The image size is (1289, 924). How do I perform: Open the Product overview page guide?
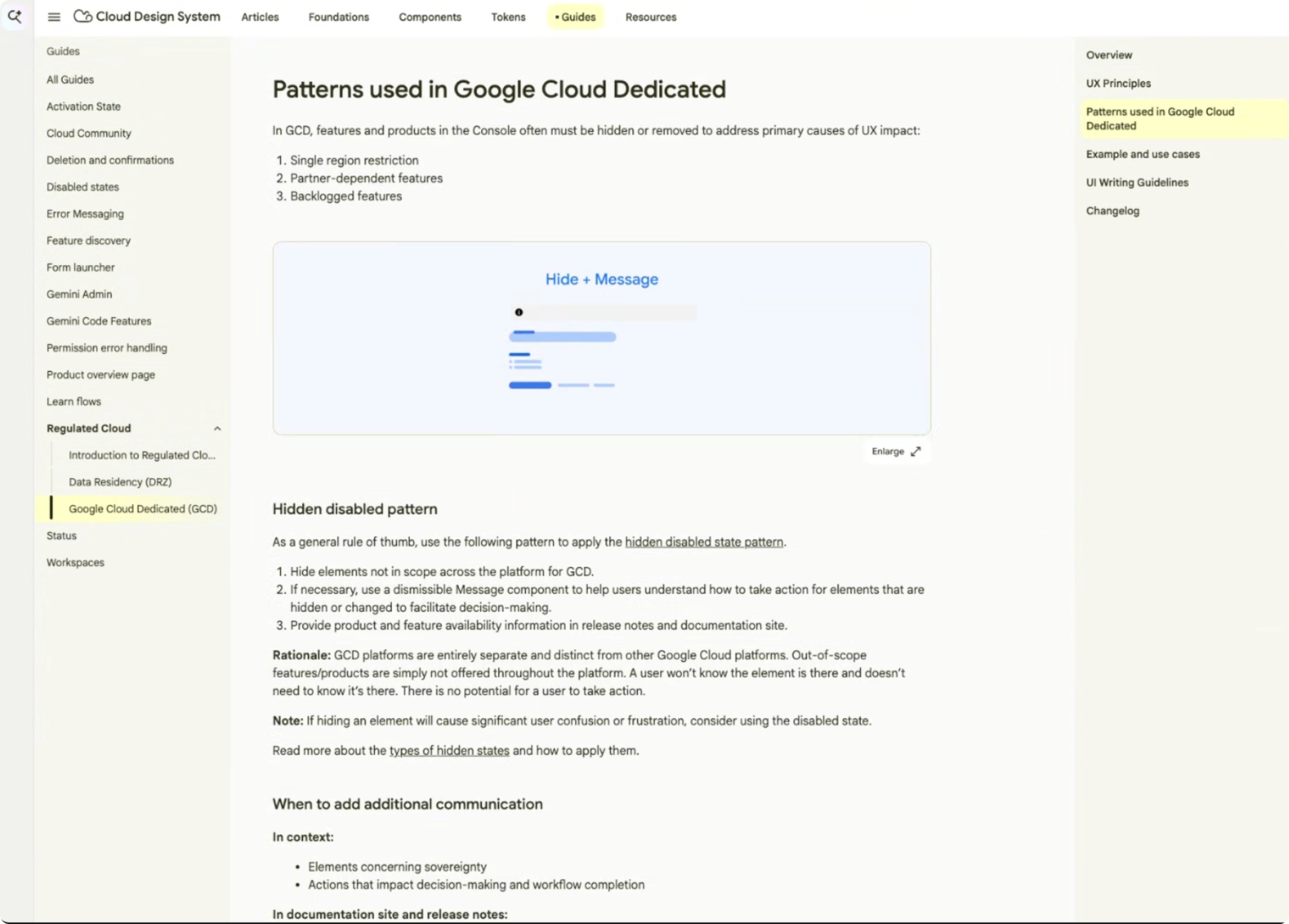[101, 374]
